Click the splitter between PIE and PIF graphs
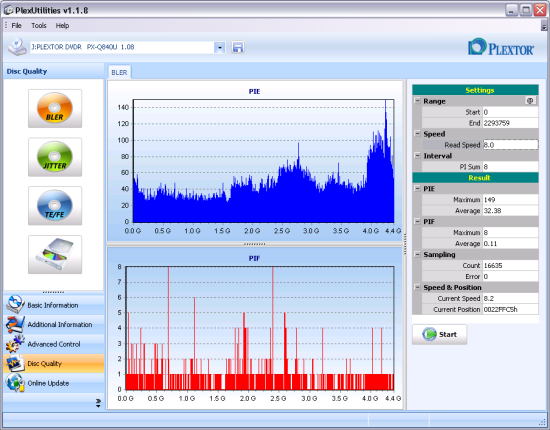This screenshot has height=430, width=550. (x=255, y=244)
